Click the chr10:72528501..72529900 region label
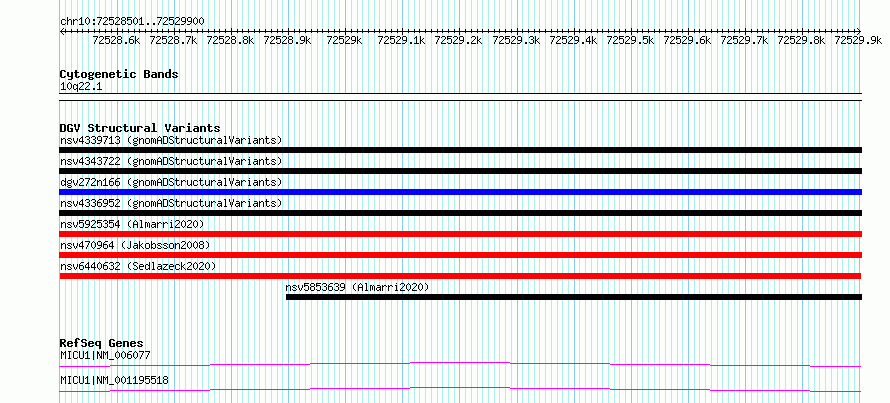 point(132,22)
